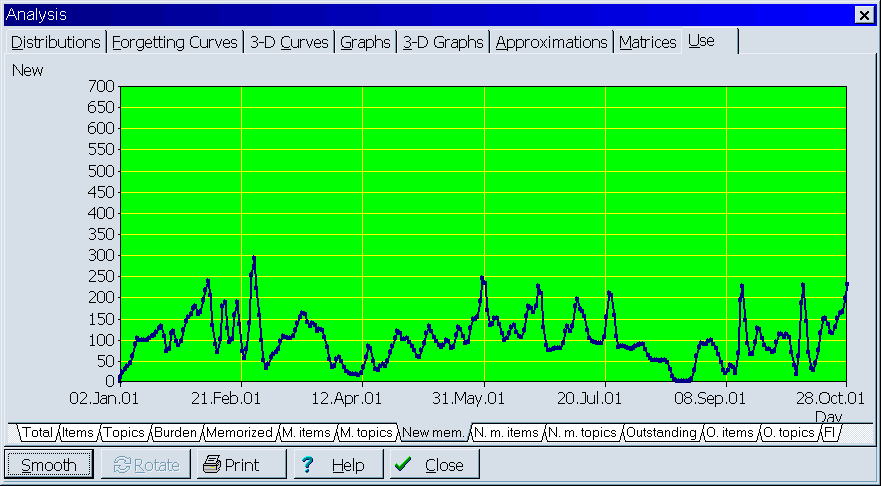Screen dimensions: 881x486
Task: Open the N. m. items tab
Action: pos(507,433)
